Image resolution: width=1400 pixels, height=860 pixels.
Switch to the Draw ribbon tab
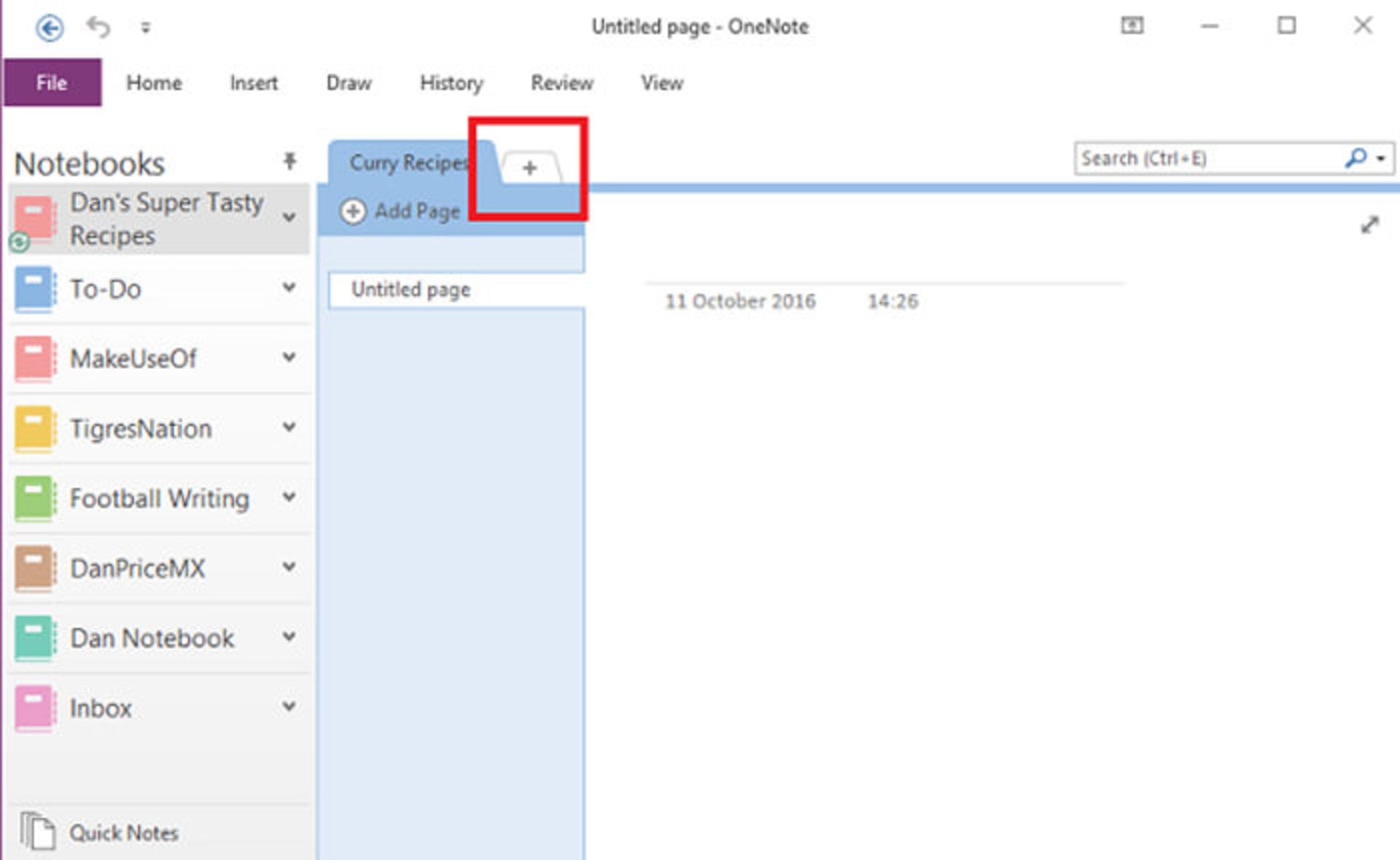(349, 83)
